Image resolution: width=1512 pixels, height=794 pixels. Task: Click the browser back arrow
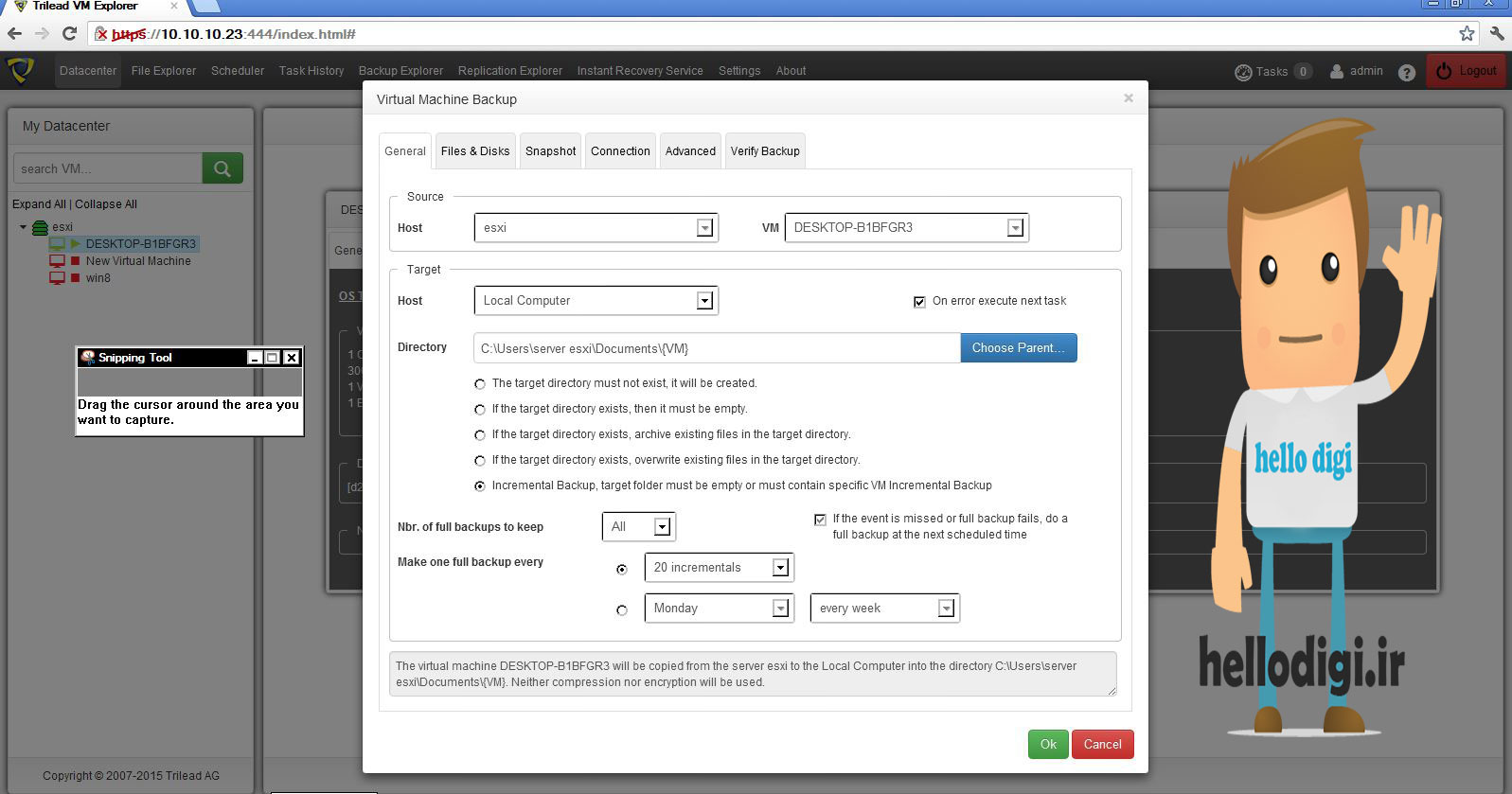point(15,34)
